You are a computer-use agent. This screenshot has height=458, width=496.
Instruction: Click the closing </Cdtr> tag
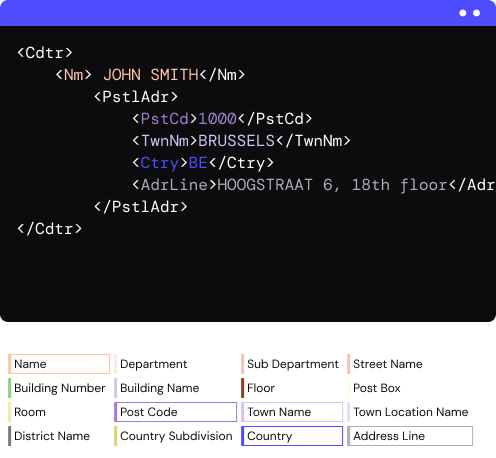point(49,229)
